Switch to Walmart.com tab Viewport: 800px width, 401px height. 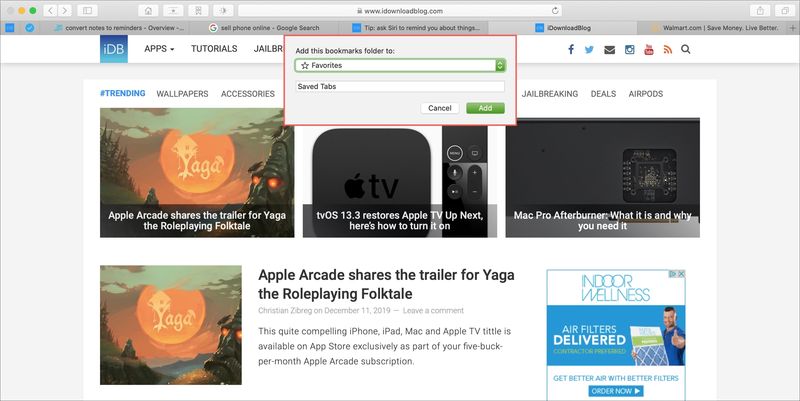pos(714,28)
